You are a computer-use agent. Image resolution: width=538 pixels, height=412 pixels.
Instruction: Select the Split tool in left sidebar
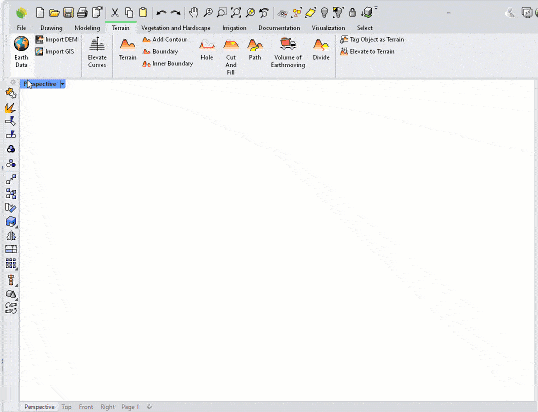click(x=11, y=135)
